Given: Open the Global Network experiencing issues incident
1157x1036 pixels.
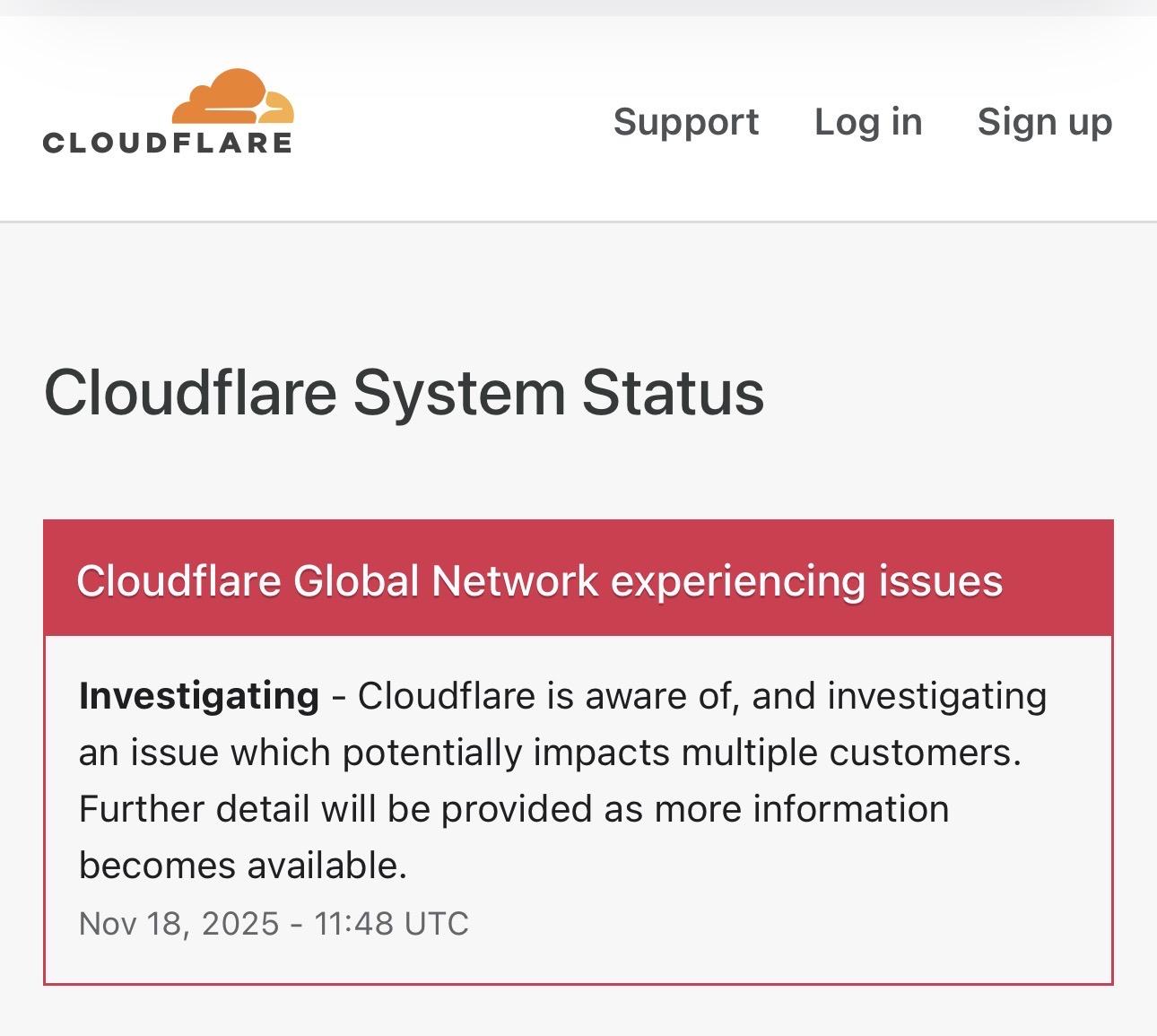Looking at the screenshot, I should [x=539, y=580].
